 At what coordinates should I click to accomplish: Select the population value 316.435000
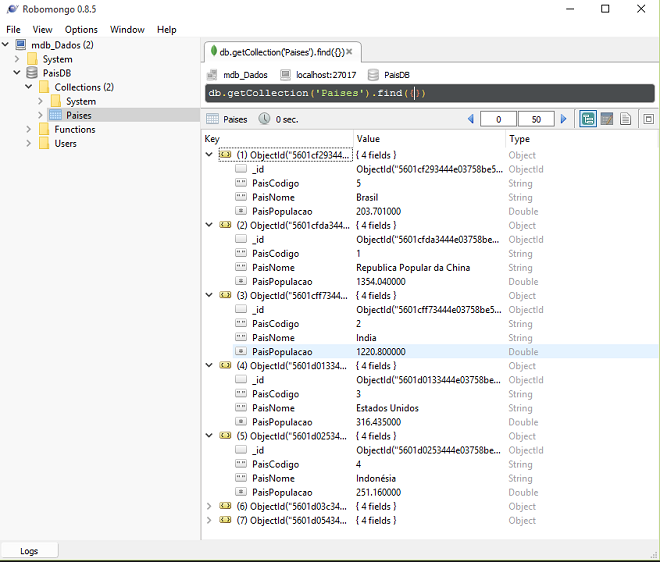[378, 422]
